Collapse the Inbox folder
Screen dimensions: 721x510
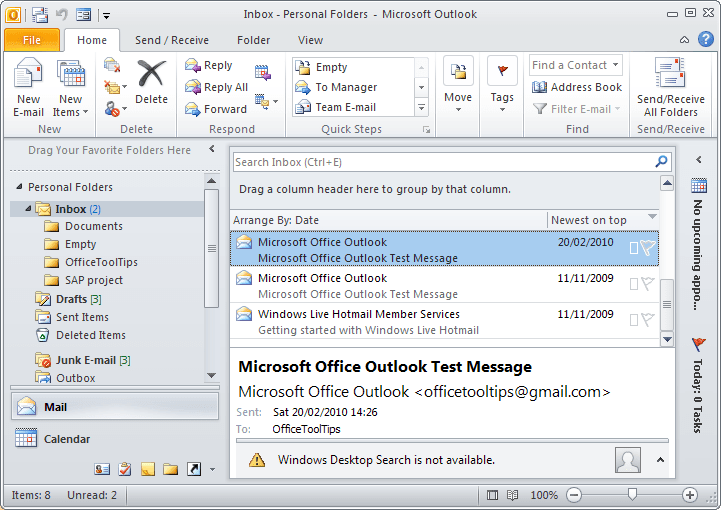click(28, 209)
